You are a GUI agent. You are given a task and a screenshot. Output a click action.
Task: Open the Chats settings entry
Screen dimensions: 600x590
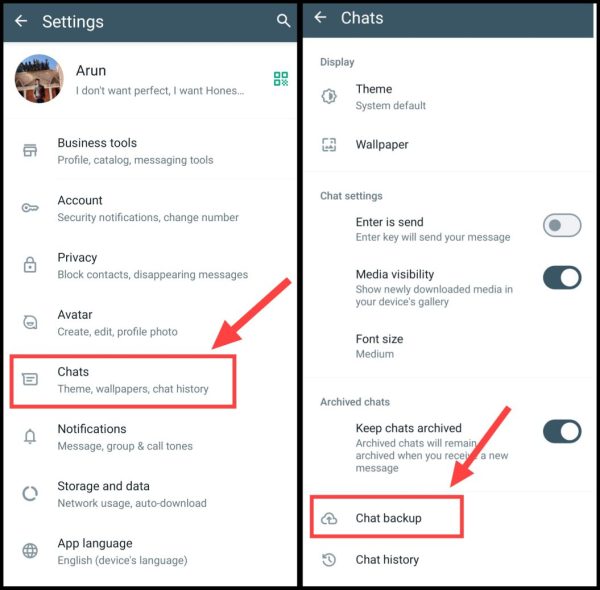(123, 380)
